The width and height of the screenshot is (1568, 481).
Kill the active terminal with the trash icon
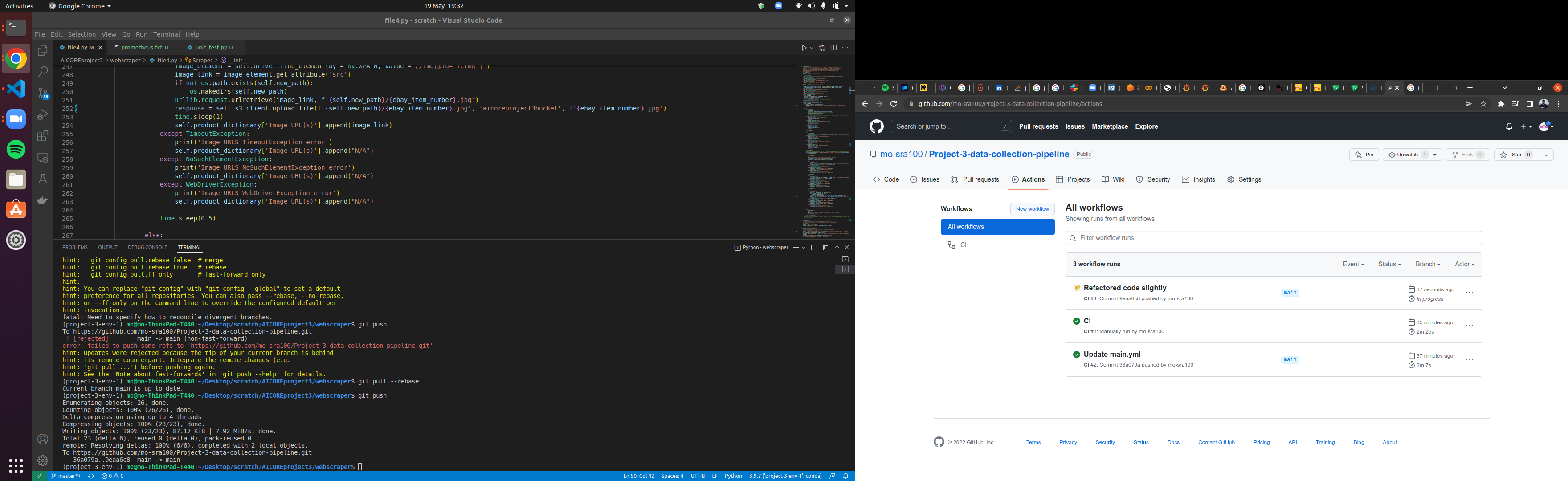[x=825, y=247]
